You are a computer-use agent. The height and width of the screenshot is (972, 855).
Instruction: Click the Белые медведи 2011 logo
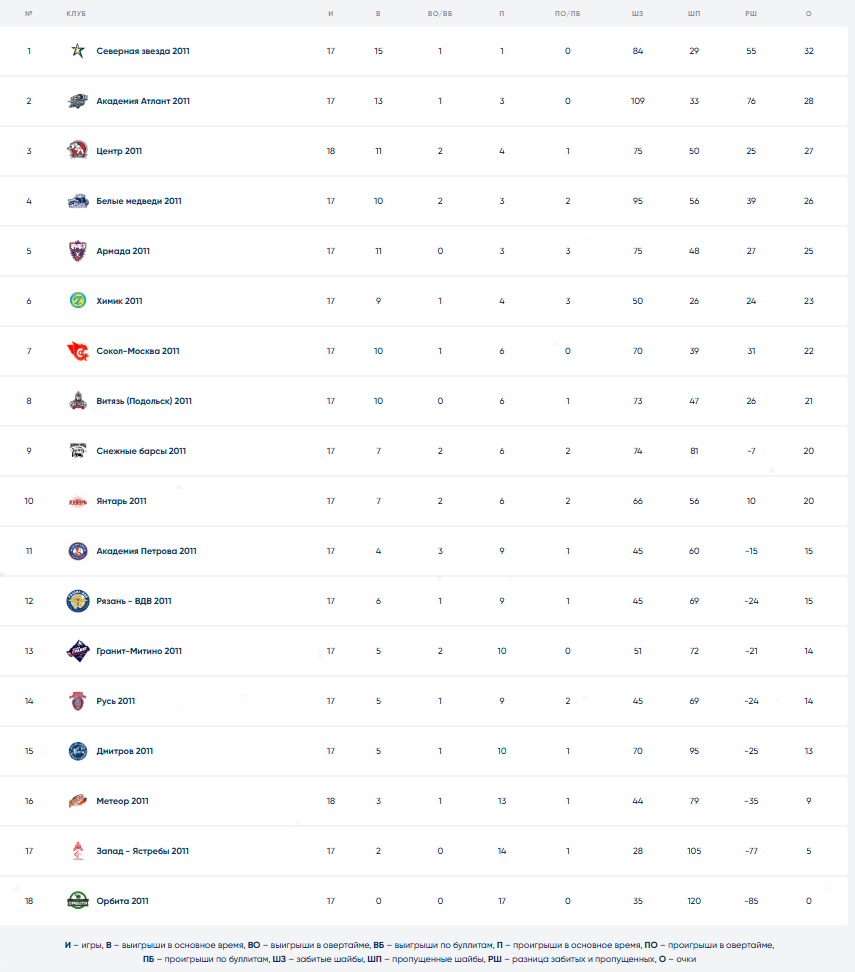(78, 201)
